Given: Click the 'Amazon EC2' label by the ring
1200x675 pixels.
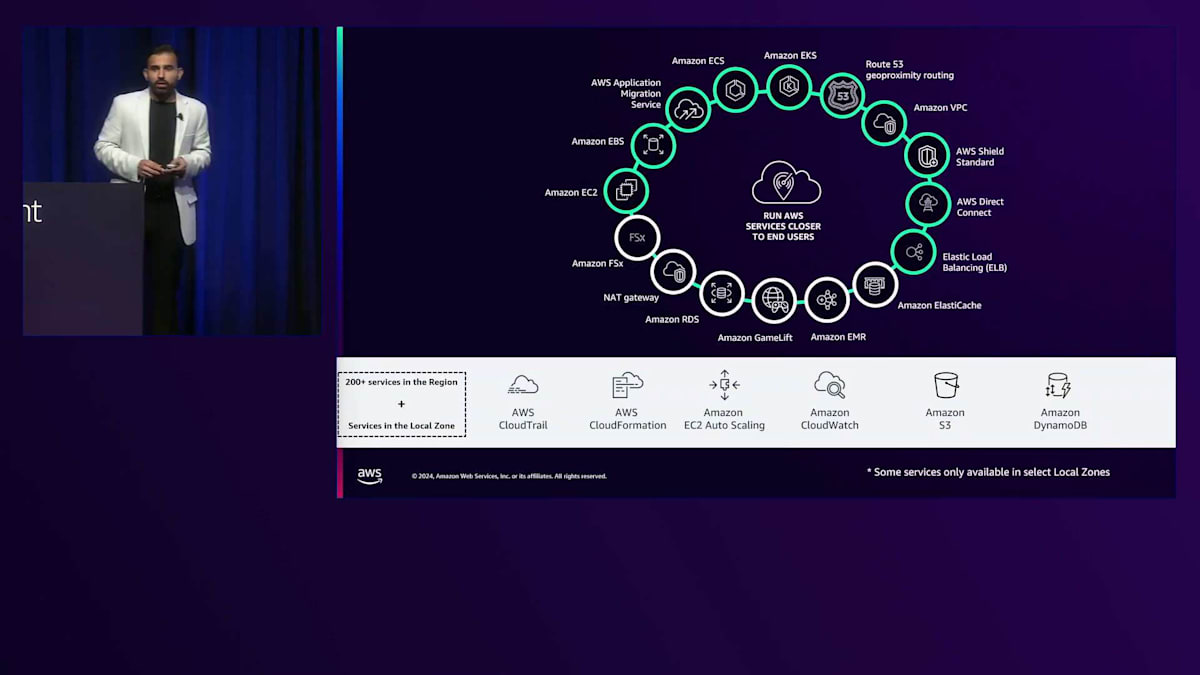Looking at the screenshot, I should tap(571, 192).
